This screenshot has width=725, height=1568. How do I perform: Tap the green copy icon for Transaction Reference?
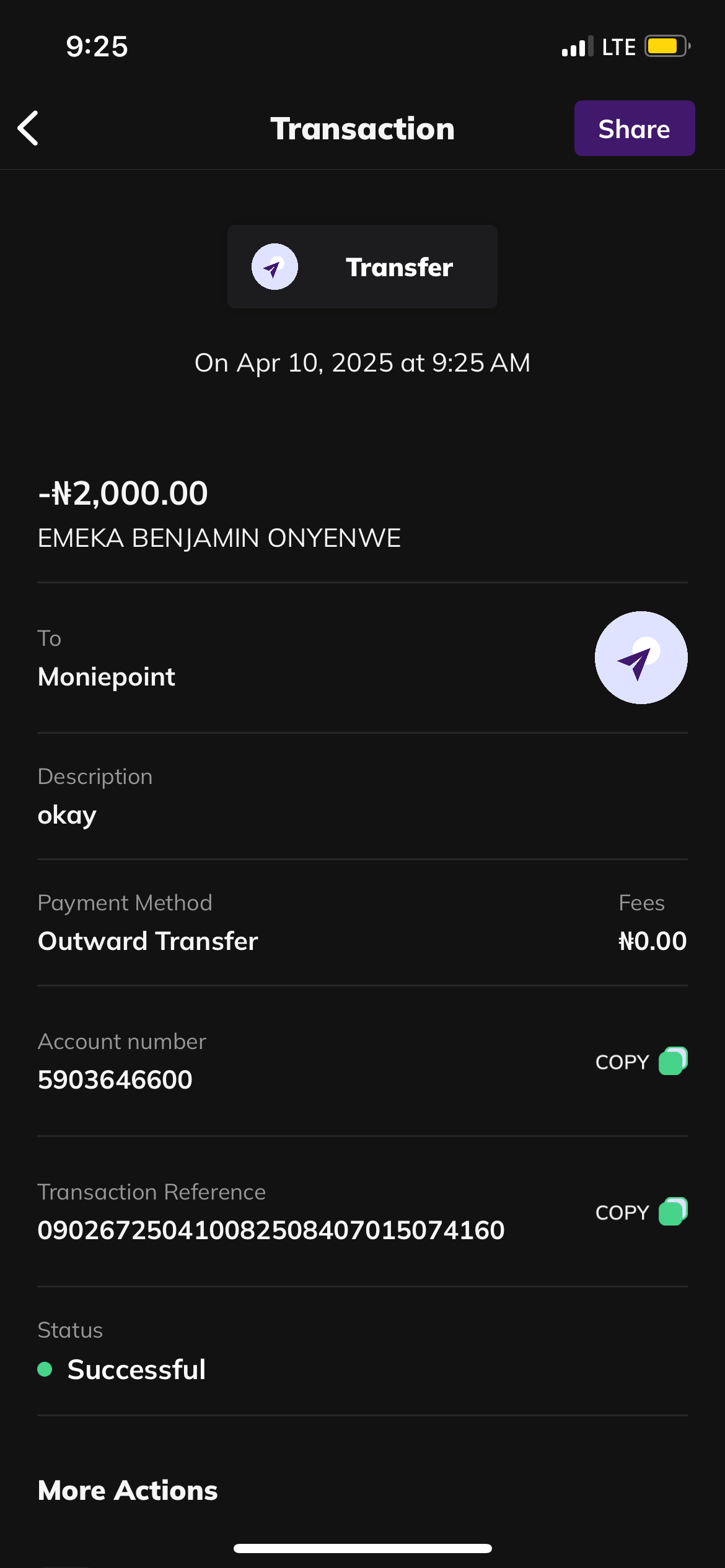(x=673, y=1212)
